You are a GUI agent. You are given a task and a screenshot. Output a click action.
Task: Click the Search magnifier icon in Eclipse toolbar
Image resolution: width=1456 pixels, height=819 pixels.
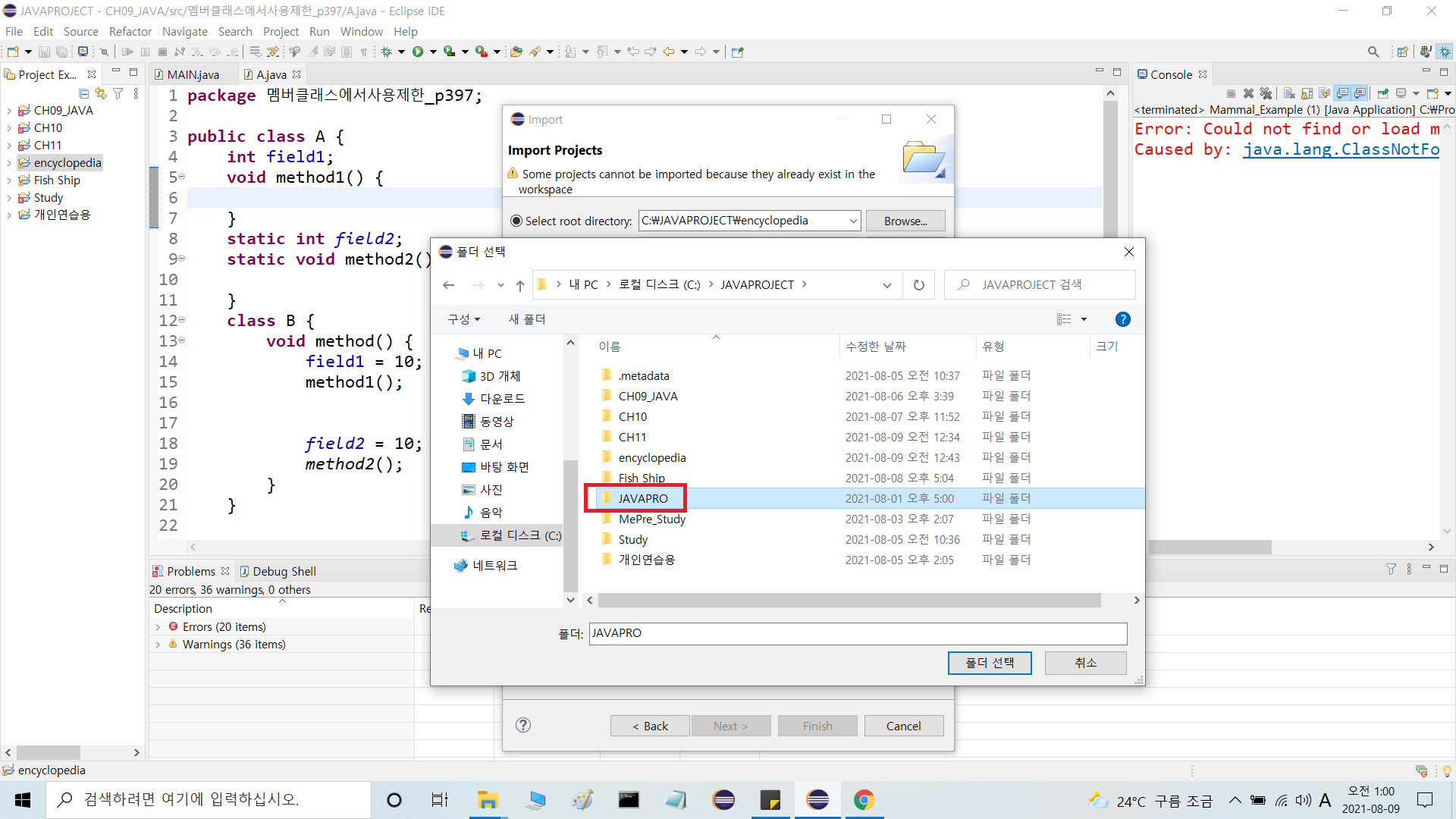click(x=1373, y=52)
